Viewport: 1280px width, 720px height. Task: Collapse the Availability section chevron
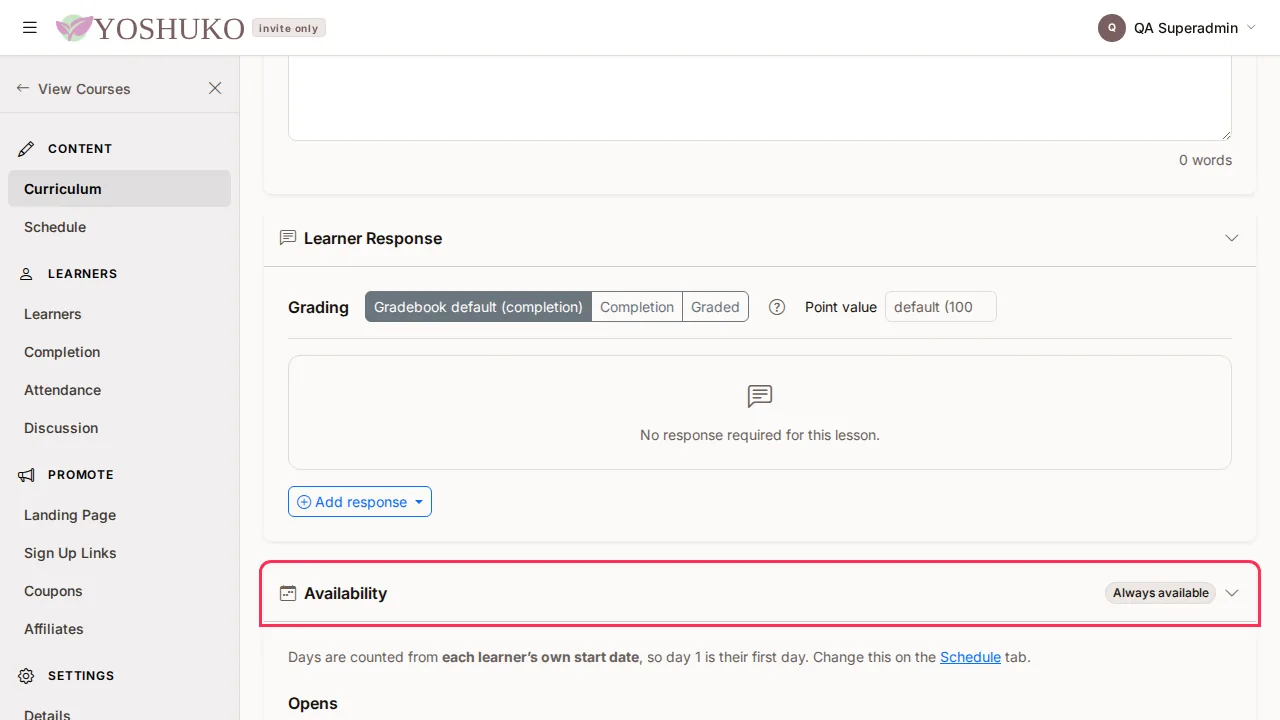click(1232, 593)
